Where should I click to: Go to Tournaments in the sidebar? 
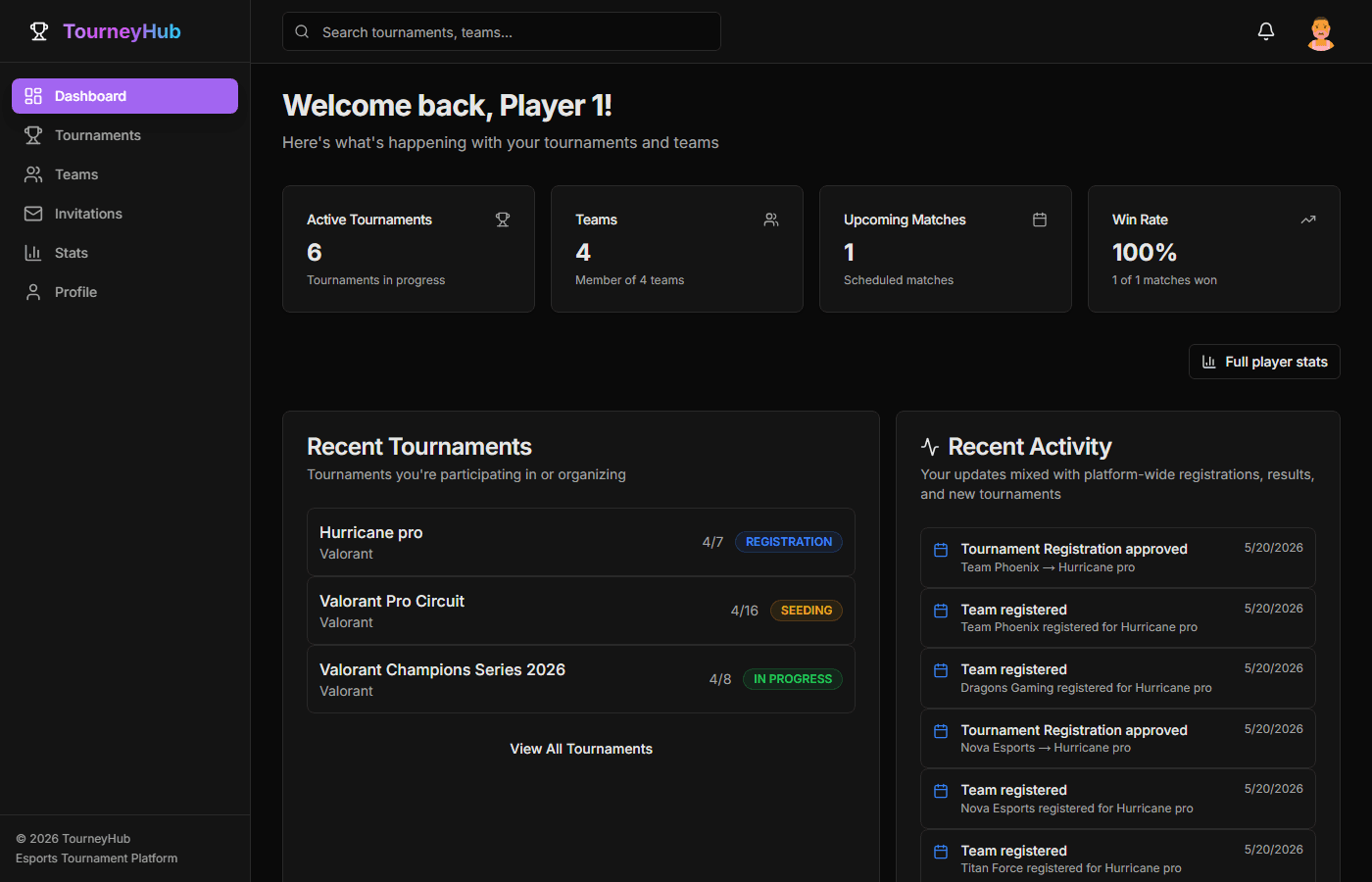coord(124,135)
